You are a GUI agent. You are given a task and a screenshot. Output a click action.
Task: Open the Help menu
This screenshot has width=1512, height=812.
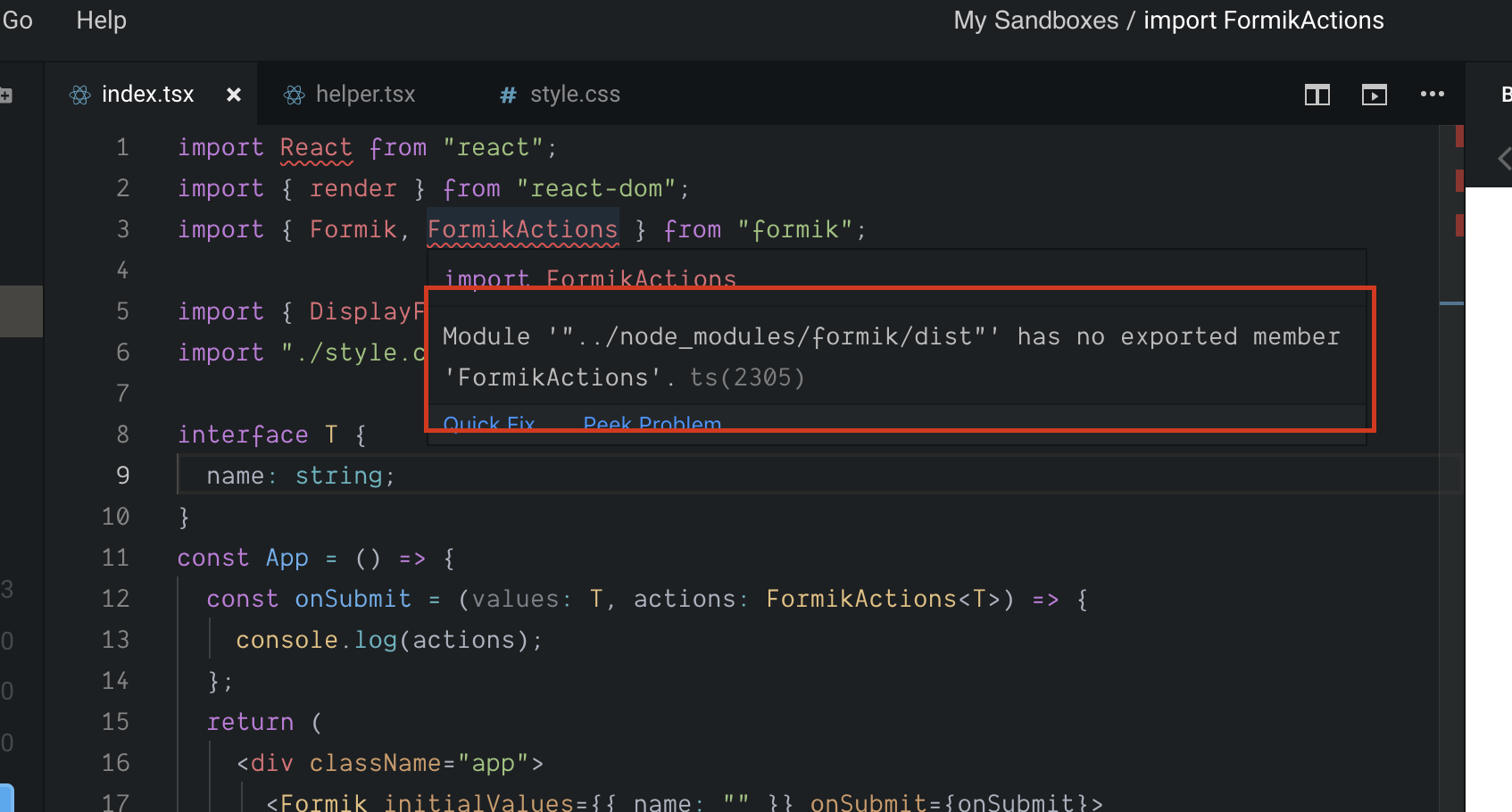tap(100, 20)
